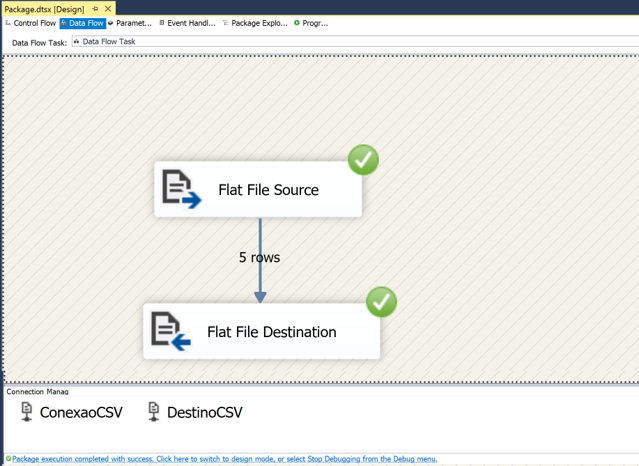Click the '5 rows' path label

point(260,257)
